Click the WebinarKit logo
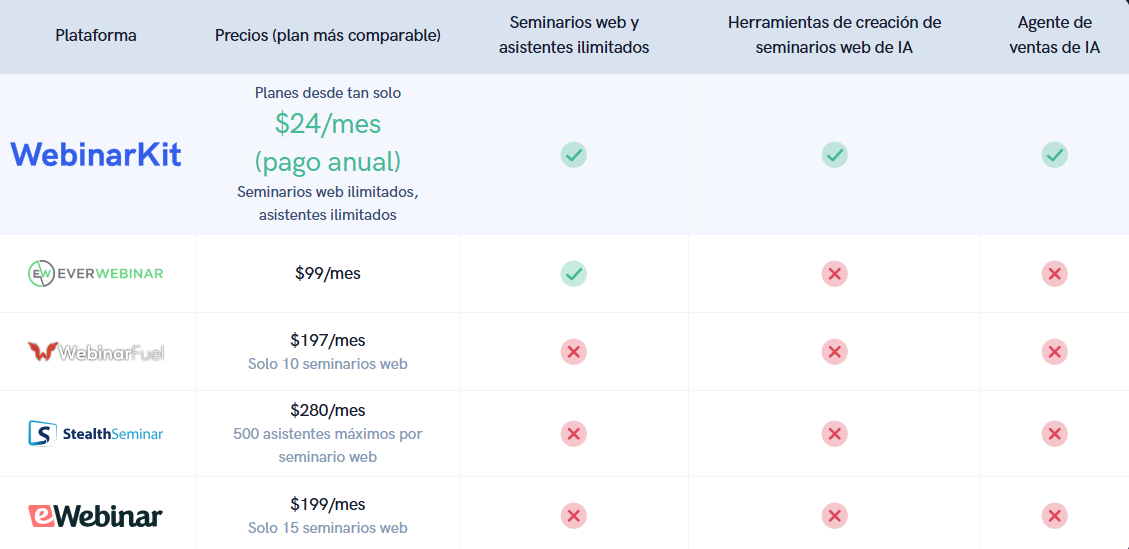Screen dimensions: 1129x549 coord(96,154)
